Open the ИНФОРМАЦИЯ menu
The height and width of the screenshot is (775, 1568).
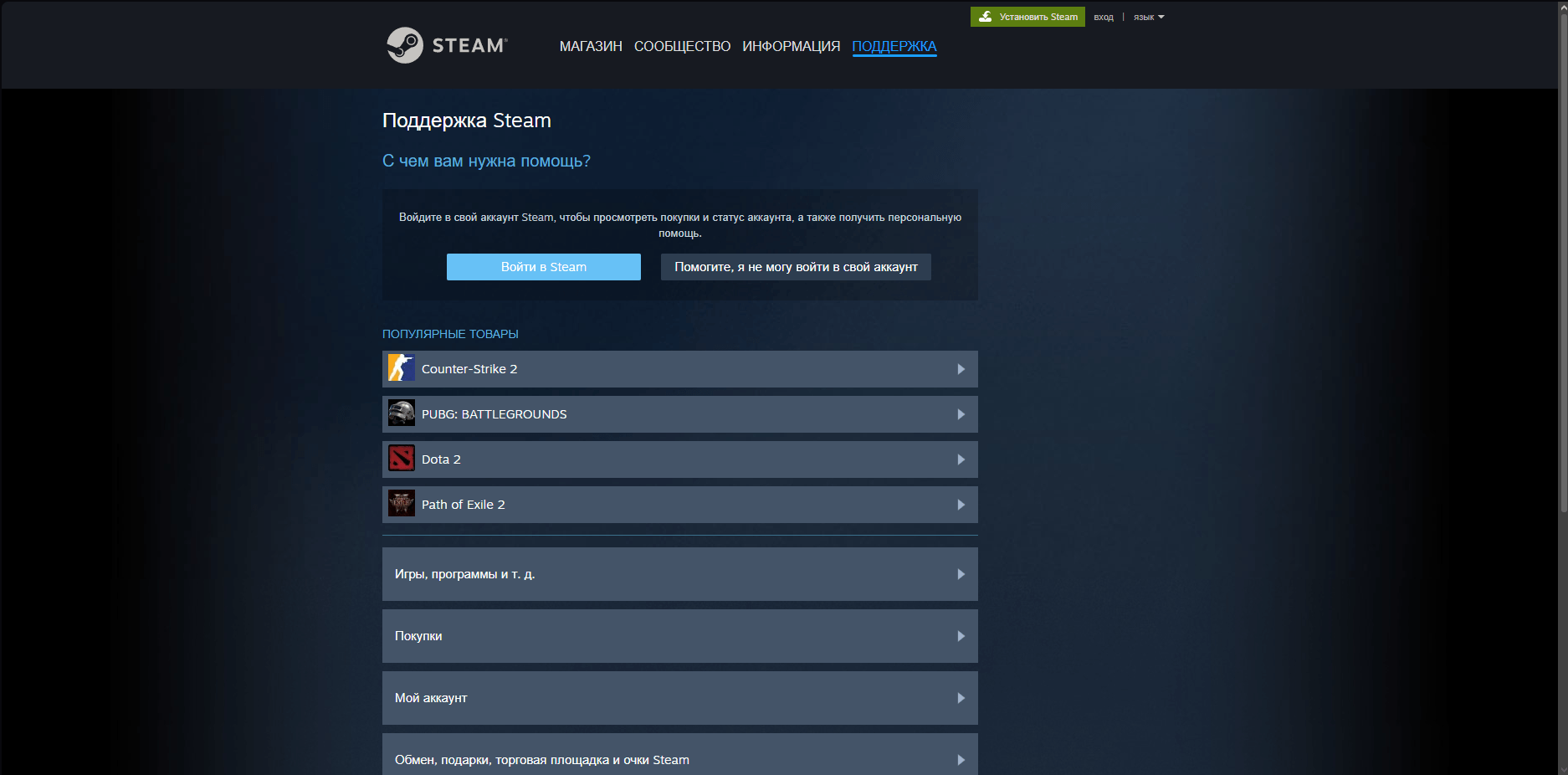[791, 46]
